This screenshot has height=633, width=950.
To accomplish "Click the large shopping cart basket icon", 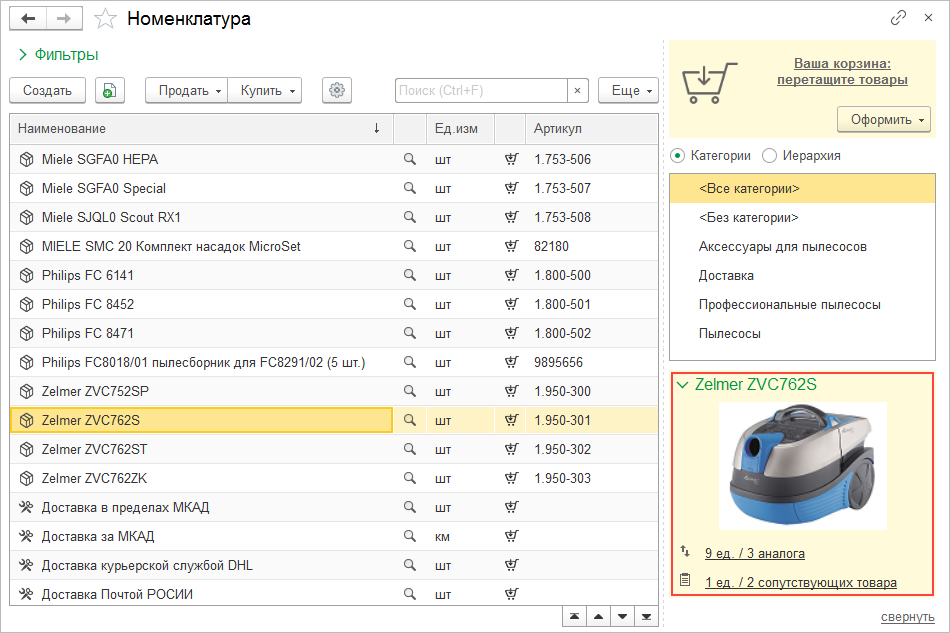I will click(709, 82).
